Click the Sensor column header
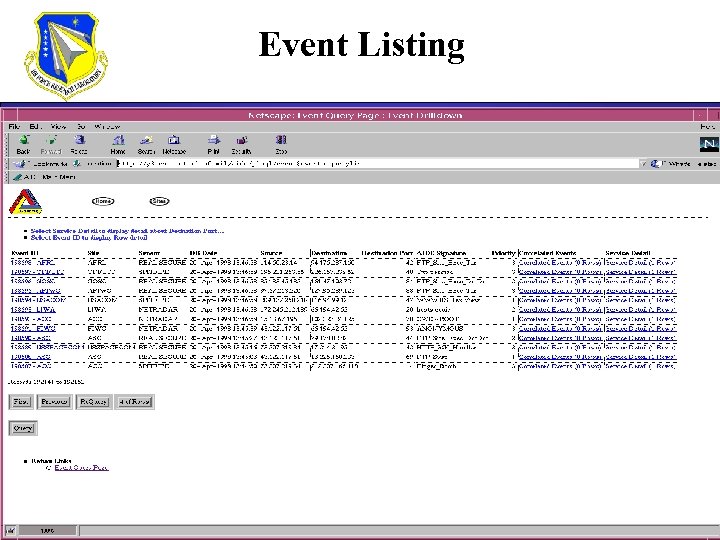The width and height of the screenshot is (720, 540). point(149,253)
